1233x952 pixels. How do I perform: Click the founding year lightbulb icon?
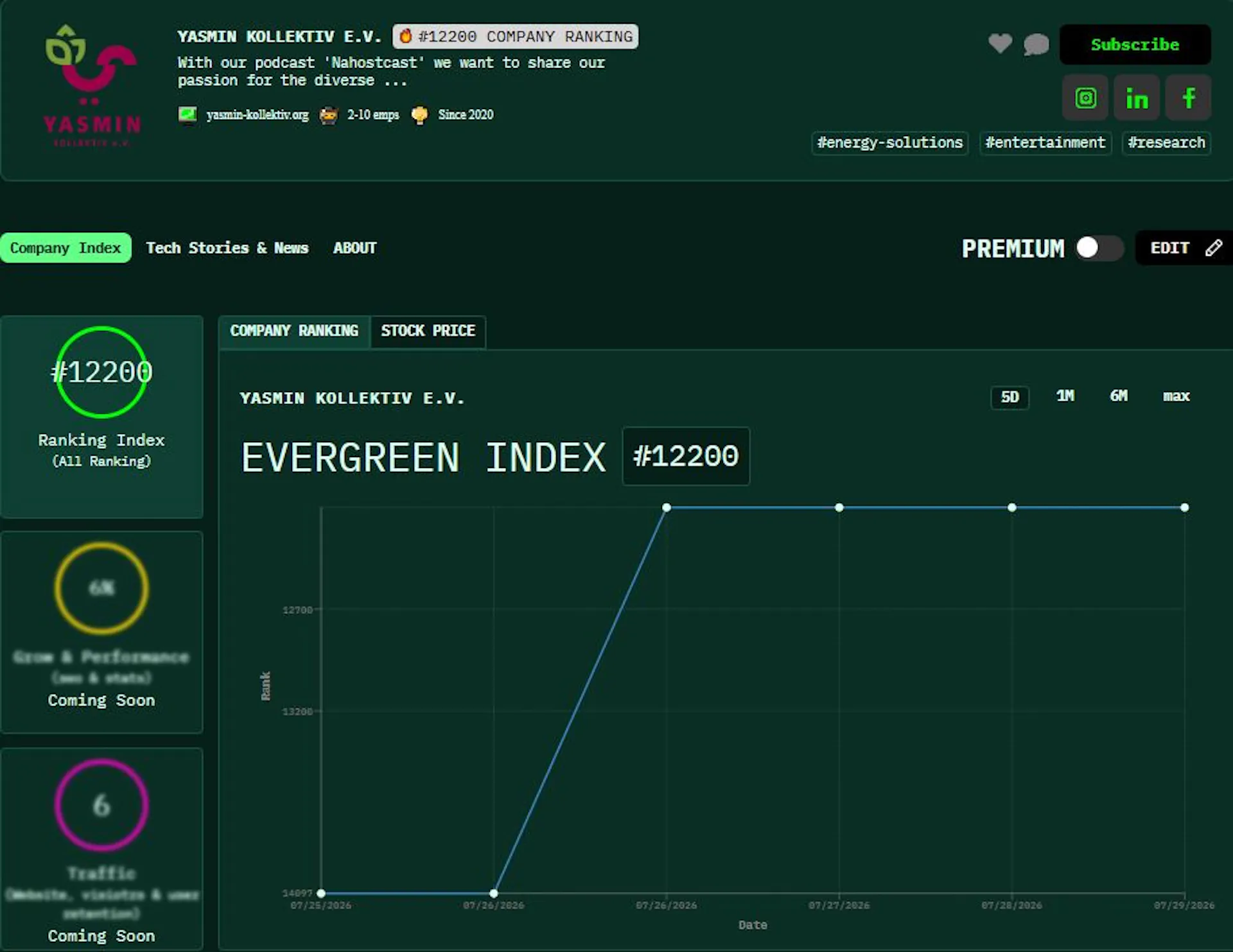point(419,115)
